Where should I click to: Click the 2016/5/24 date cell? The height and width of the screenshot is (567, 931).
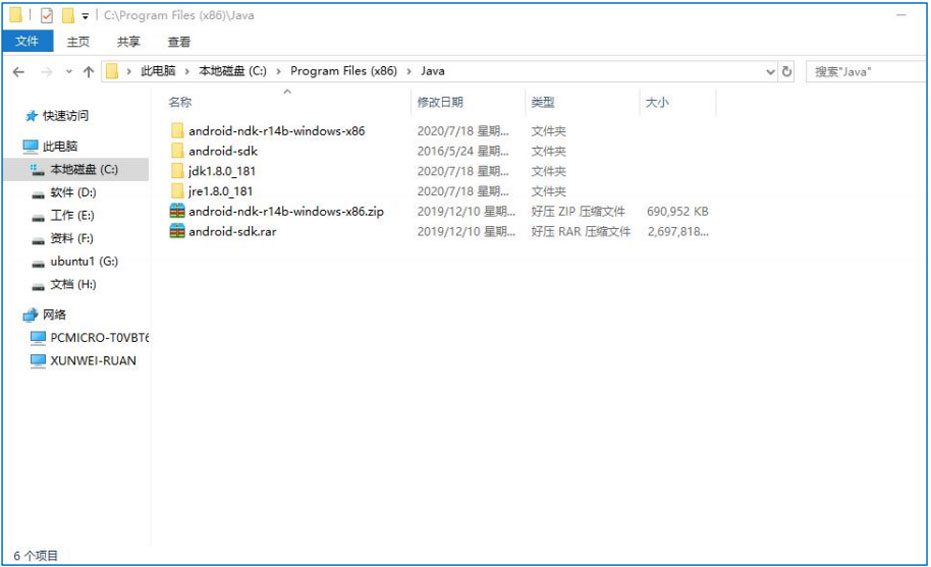tap(463, 151)
